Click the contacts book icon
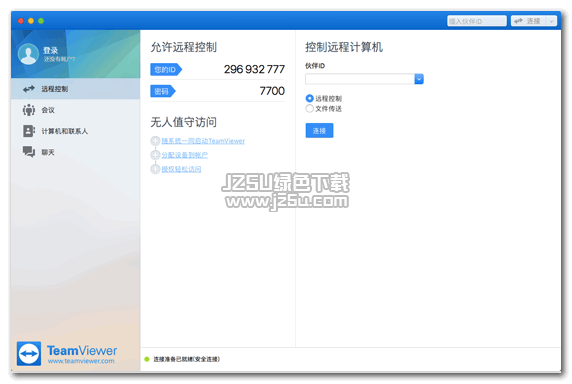This screenshot has width=572, height=384. click(x=29, y=131)
